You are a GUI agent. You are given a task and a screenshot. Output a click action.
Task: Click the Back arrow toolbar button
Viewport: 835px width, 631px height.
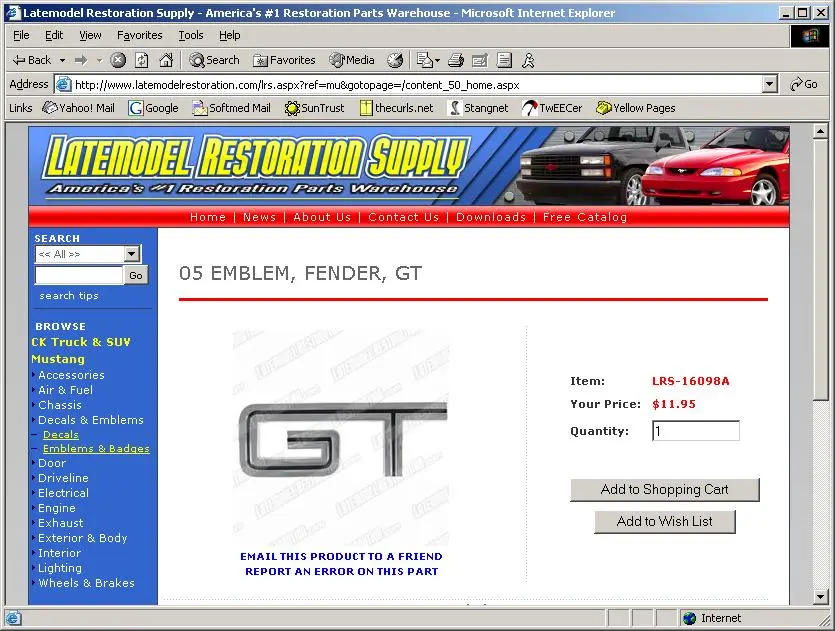(32, 60)
